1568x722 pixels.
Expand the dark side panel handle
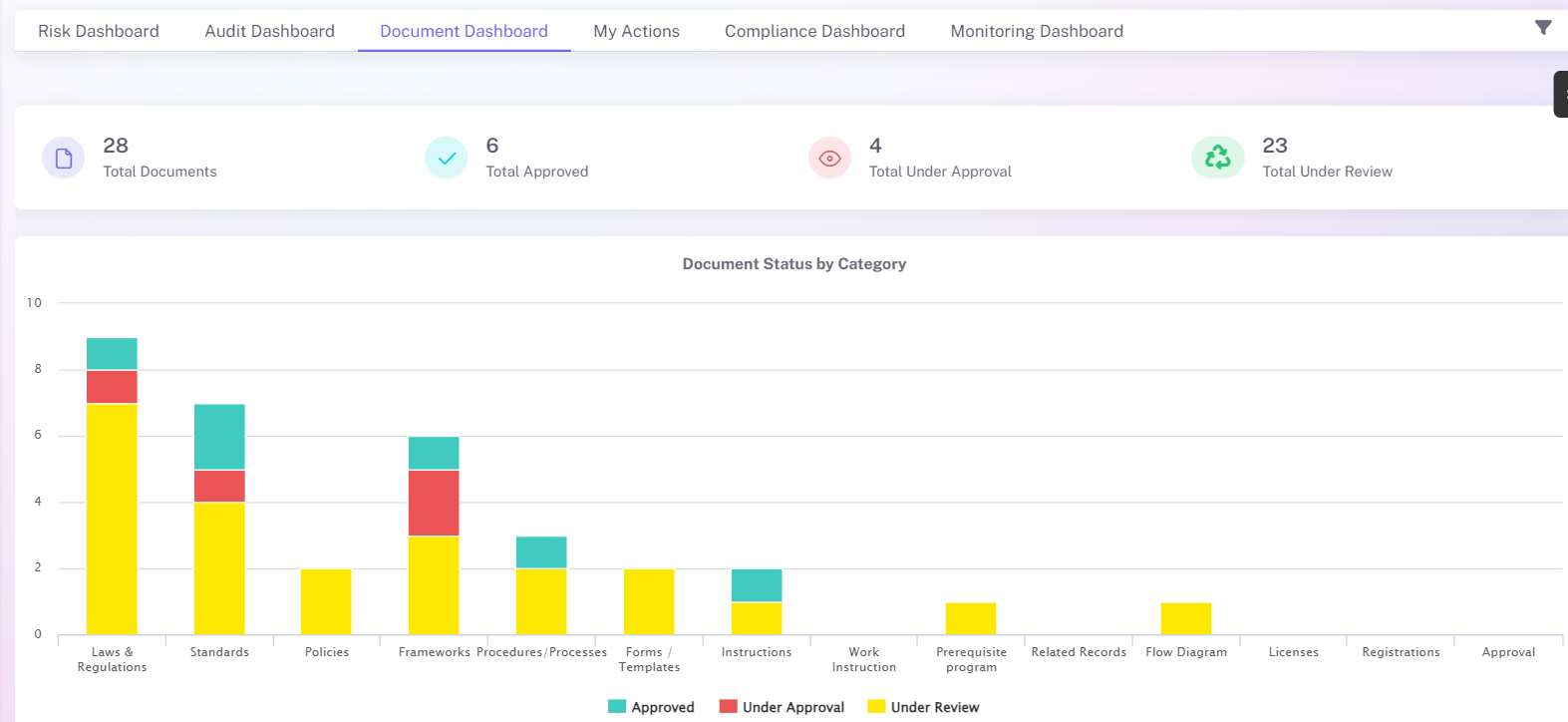coord(1561,94)
